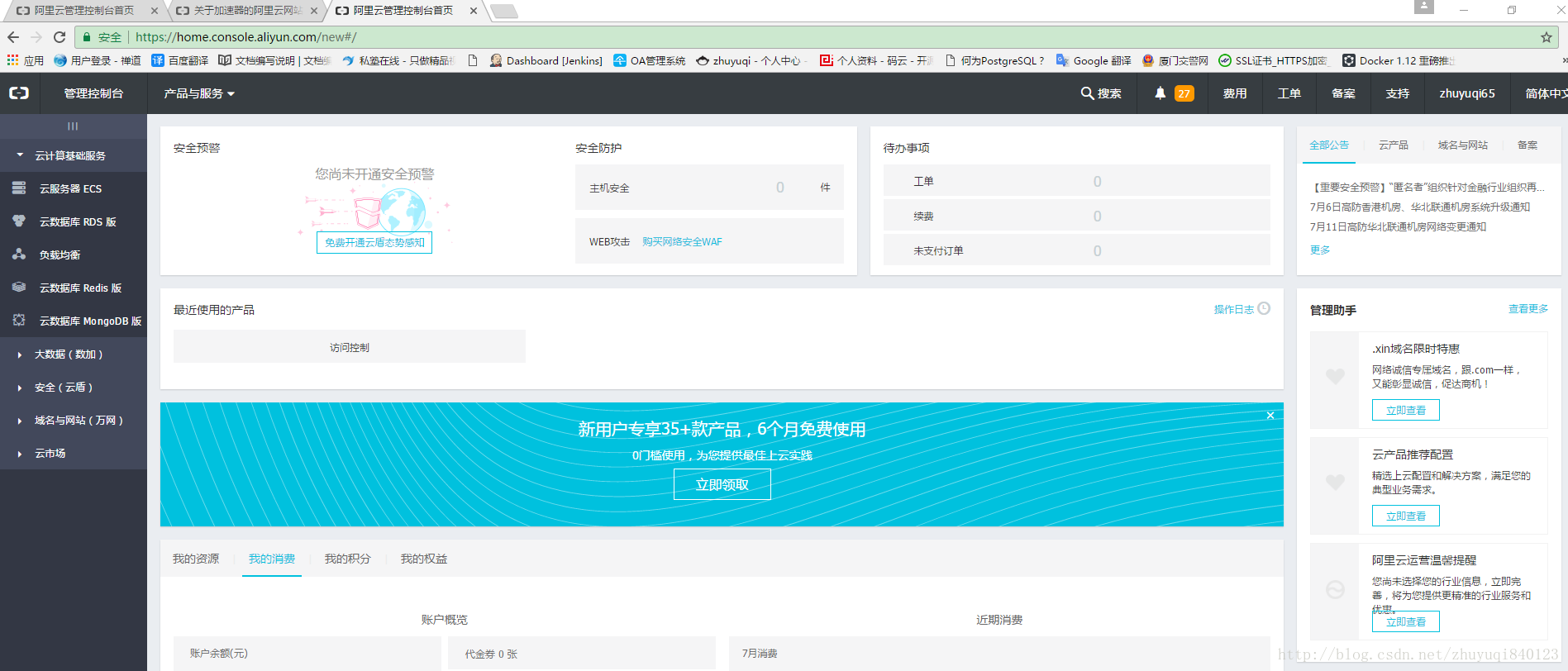1568x671 pixels.
Task: Open the 访问控制 recent product
Action: (350, 346)
